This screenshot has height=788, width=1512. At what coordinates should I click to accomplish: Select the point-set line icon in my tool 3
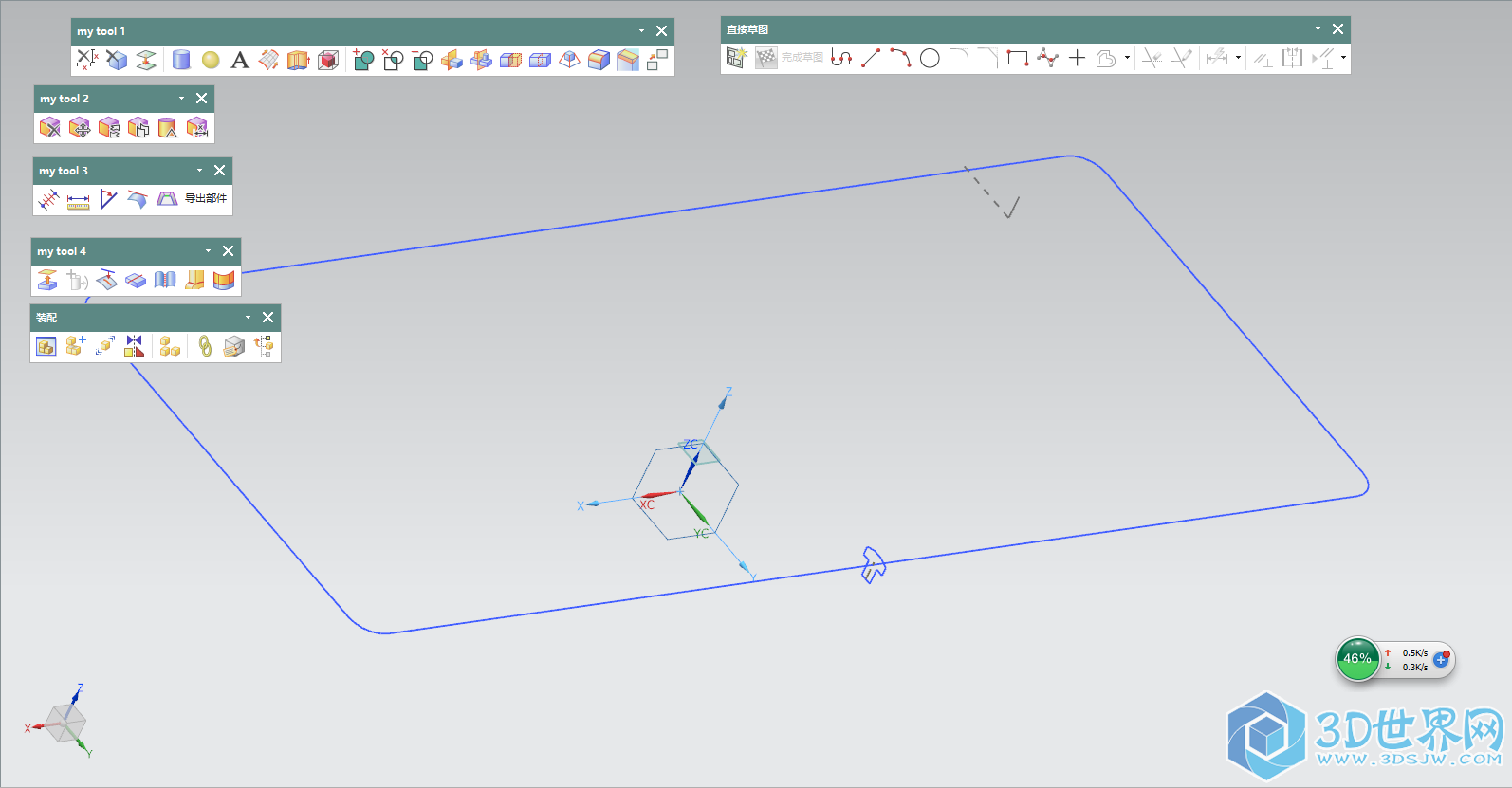click(x=48, y=199)
